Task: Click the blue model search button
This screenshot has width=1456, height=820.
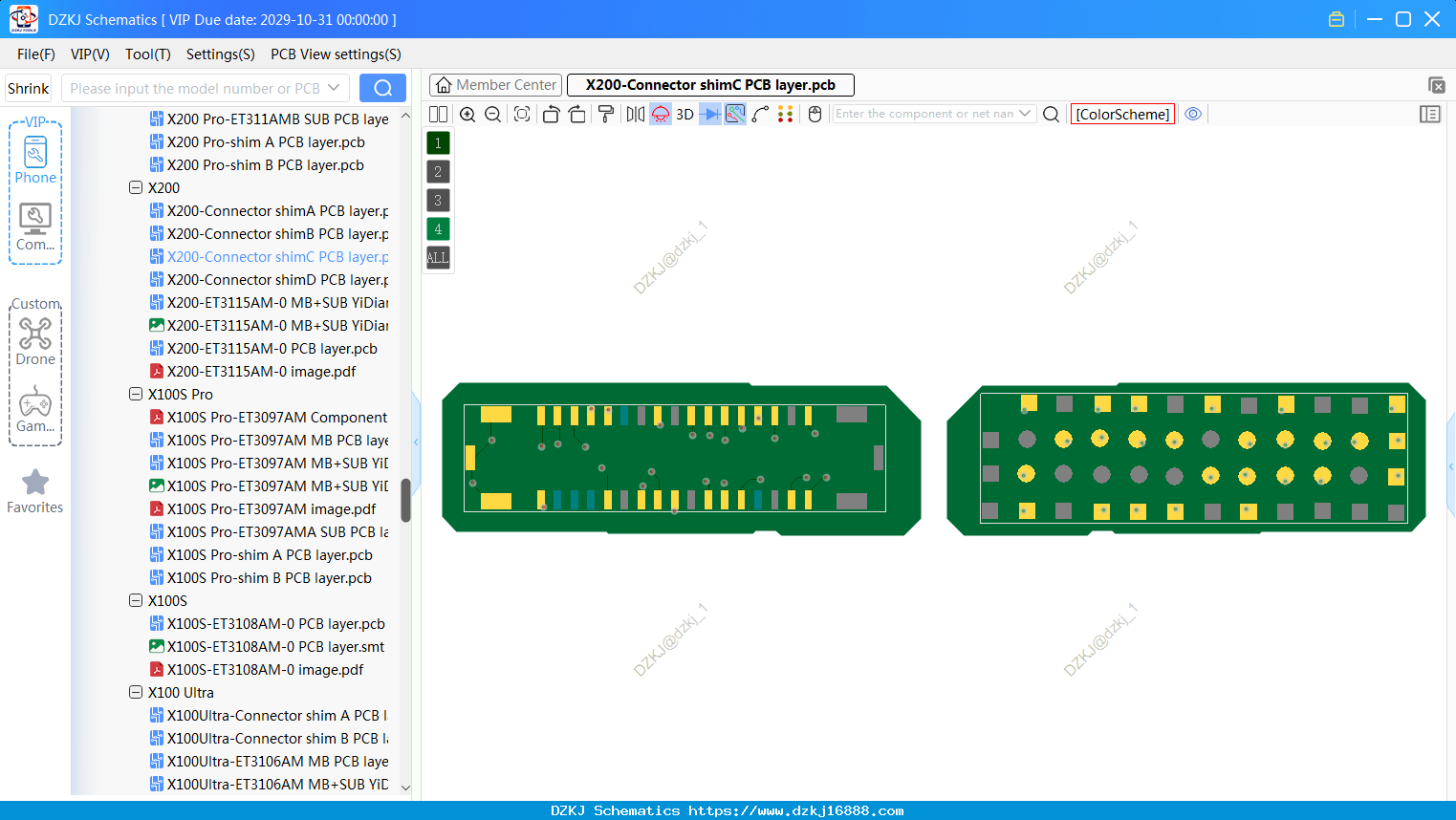Action: 382,88
